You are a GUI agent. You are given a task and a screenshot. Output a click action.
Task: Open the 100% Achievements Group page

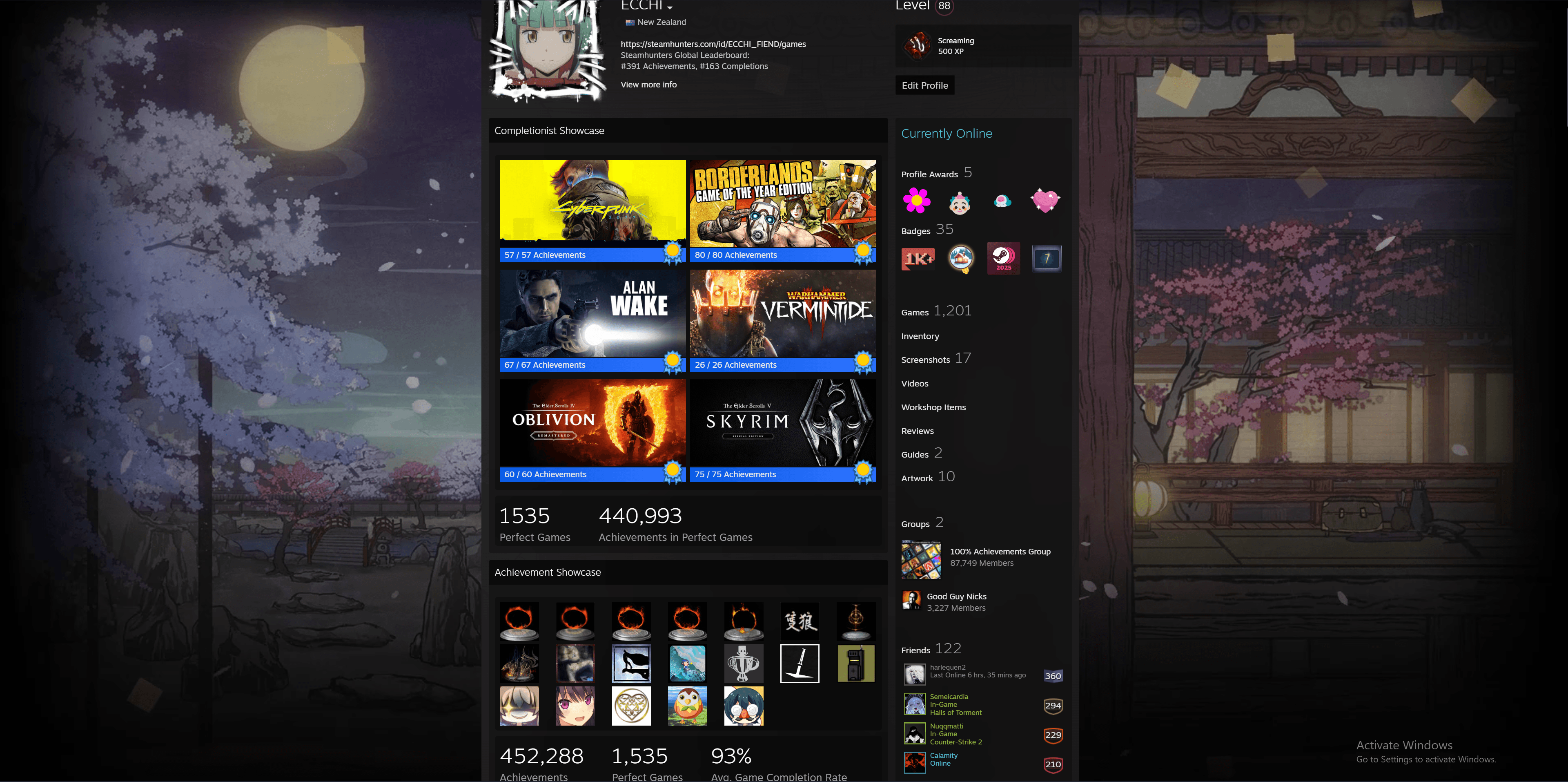1000,551
